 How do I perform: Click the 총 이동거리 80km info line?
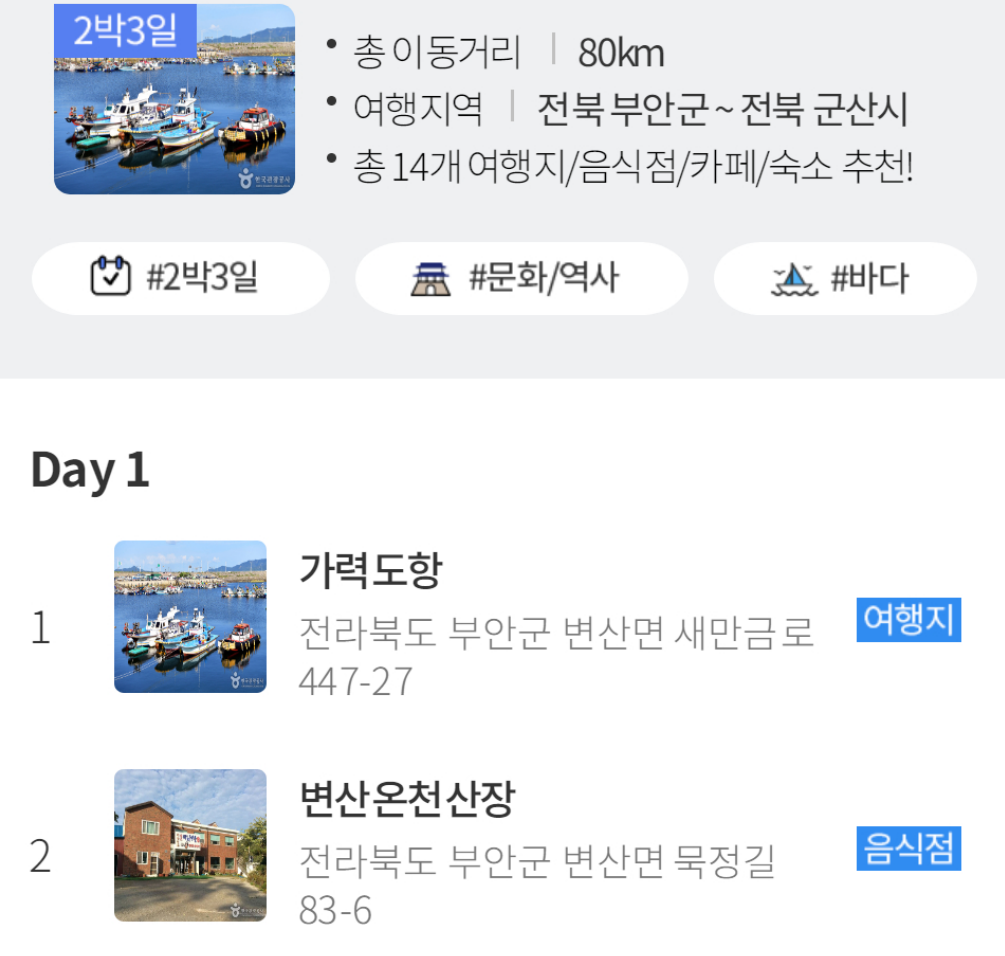tap(508, 52)
